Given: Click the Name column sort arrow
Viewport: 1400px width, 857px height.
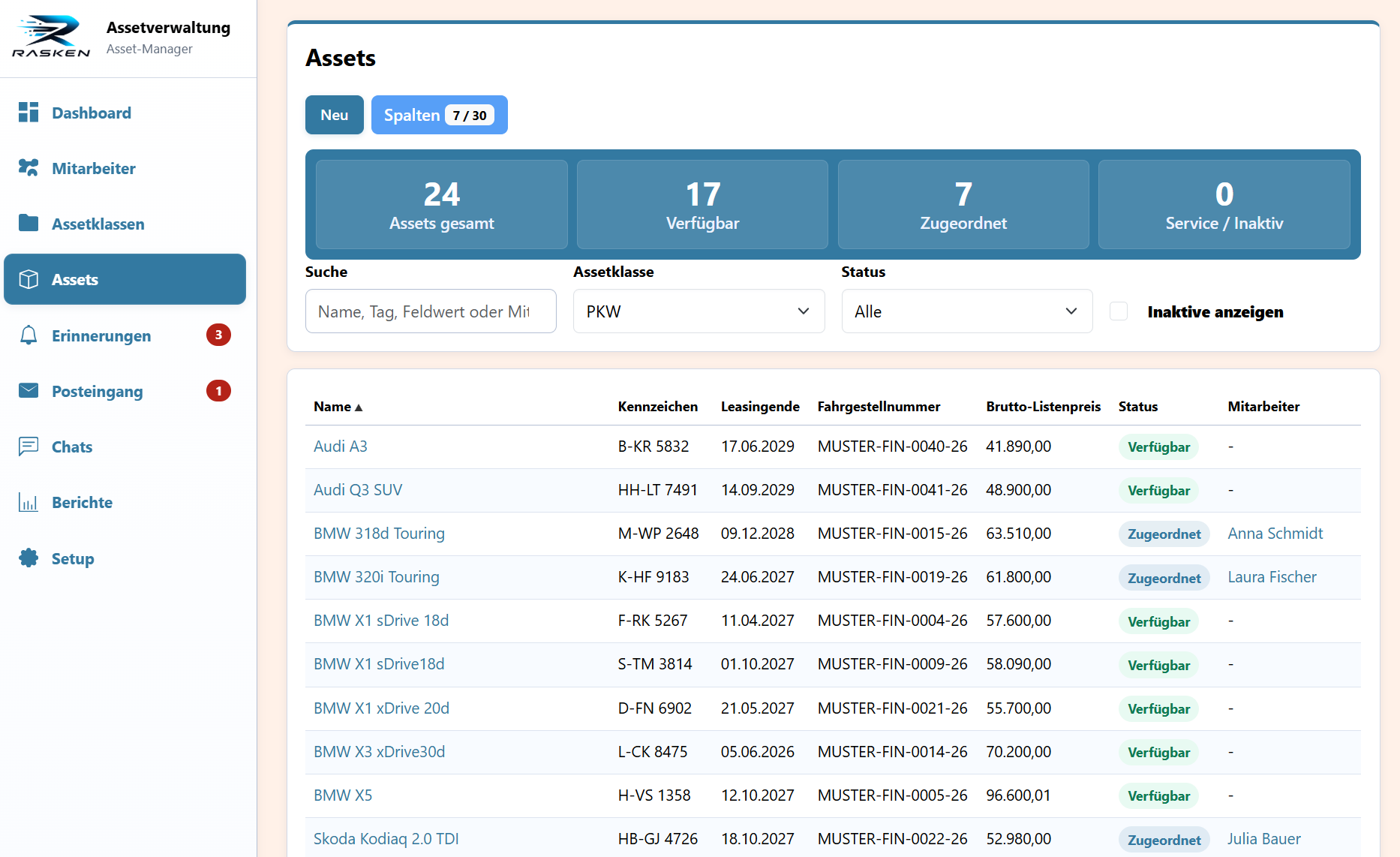Looking at the screenshot, I should tap(359, 407).
